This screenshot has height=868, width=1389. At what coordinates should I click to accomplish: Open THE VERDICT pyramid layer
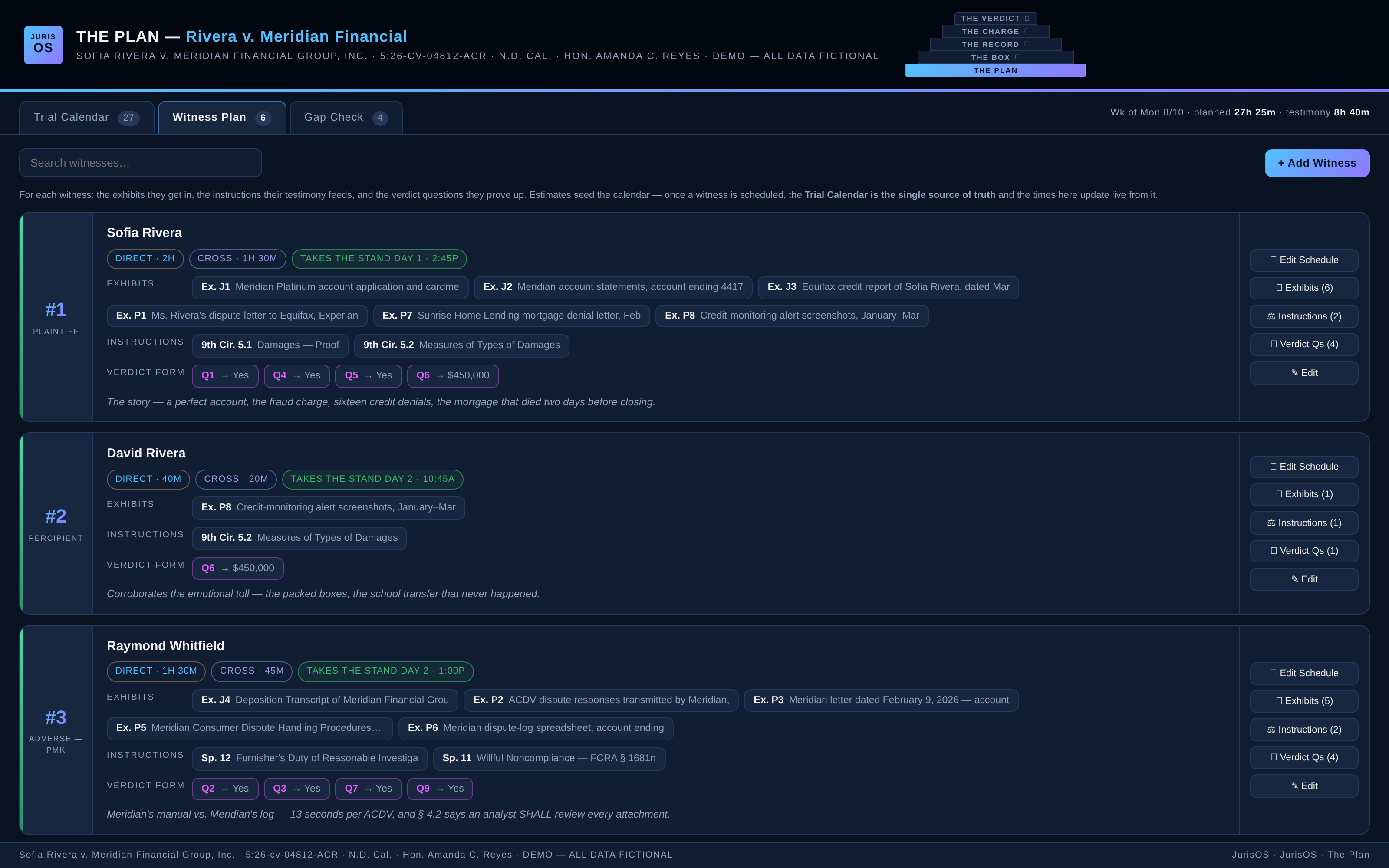coord(995,18)
